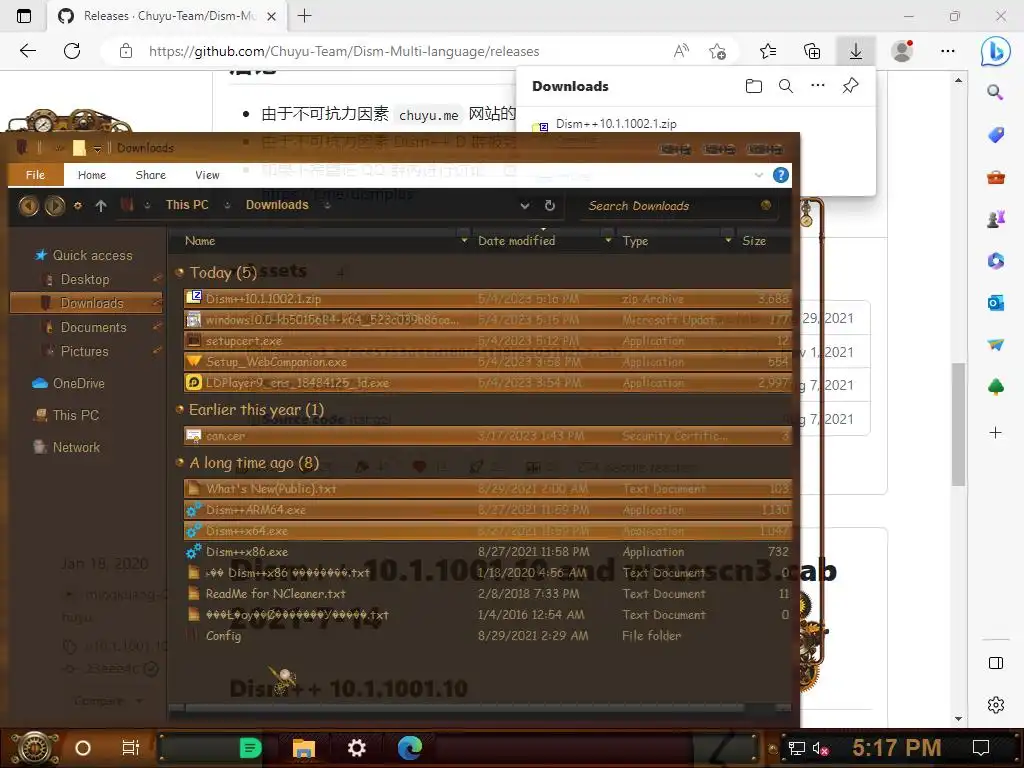Select Pictures in navigation pane
The image size is (1024, 768).
click(x=84, y=351)
